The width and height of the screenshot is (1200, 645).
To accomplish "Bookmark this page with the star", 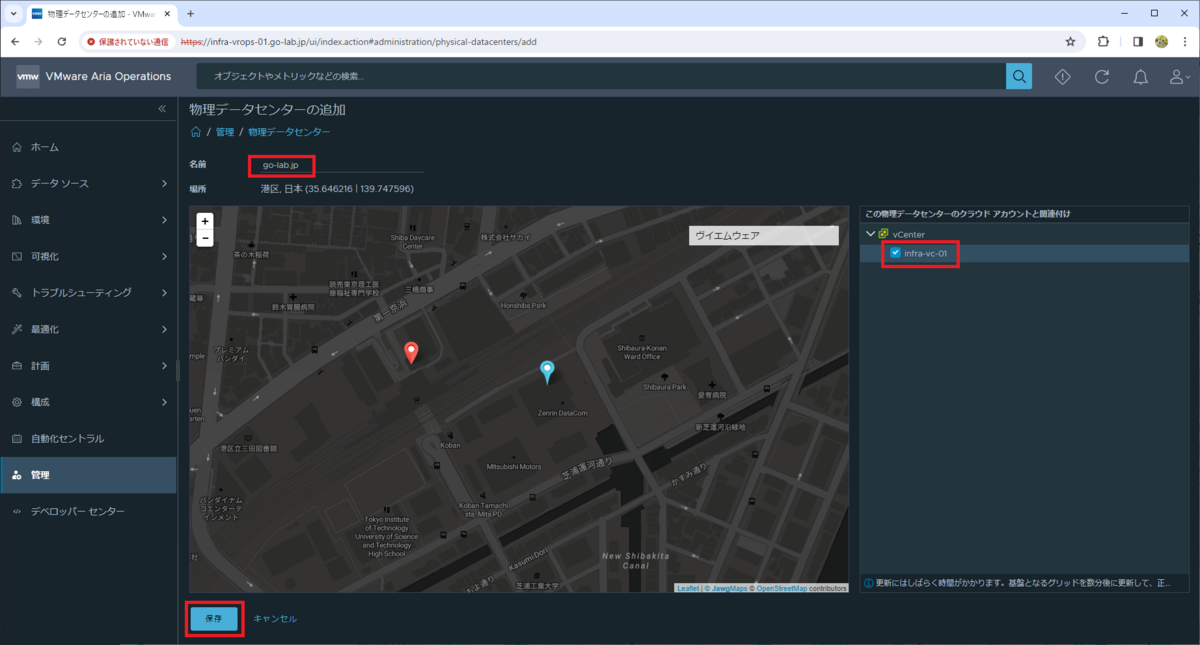I will coord(1070,42).
